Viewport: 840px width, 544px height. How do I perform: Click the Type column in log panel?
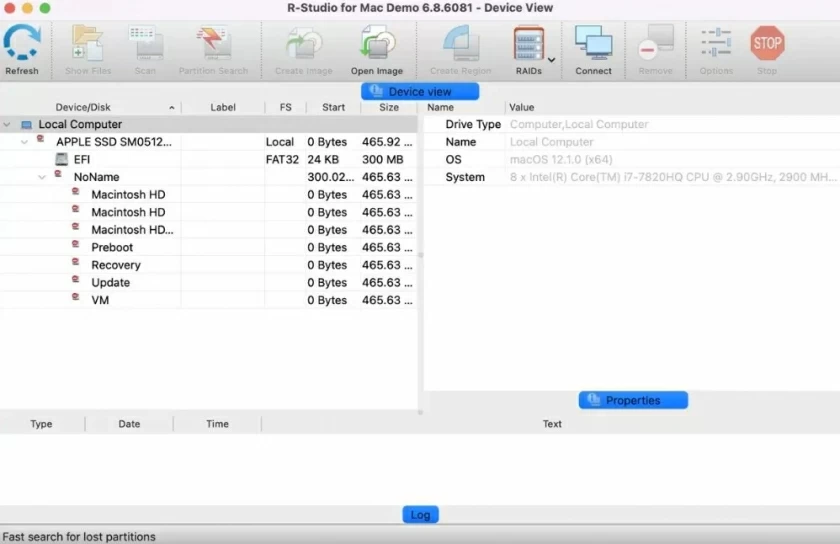point(41,424)
